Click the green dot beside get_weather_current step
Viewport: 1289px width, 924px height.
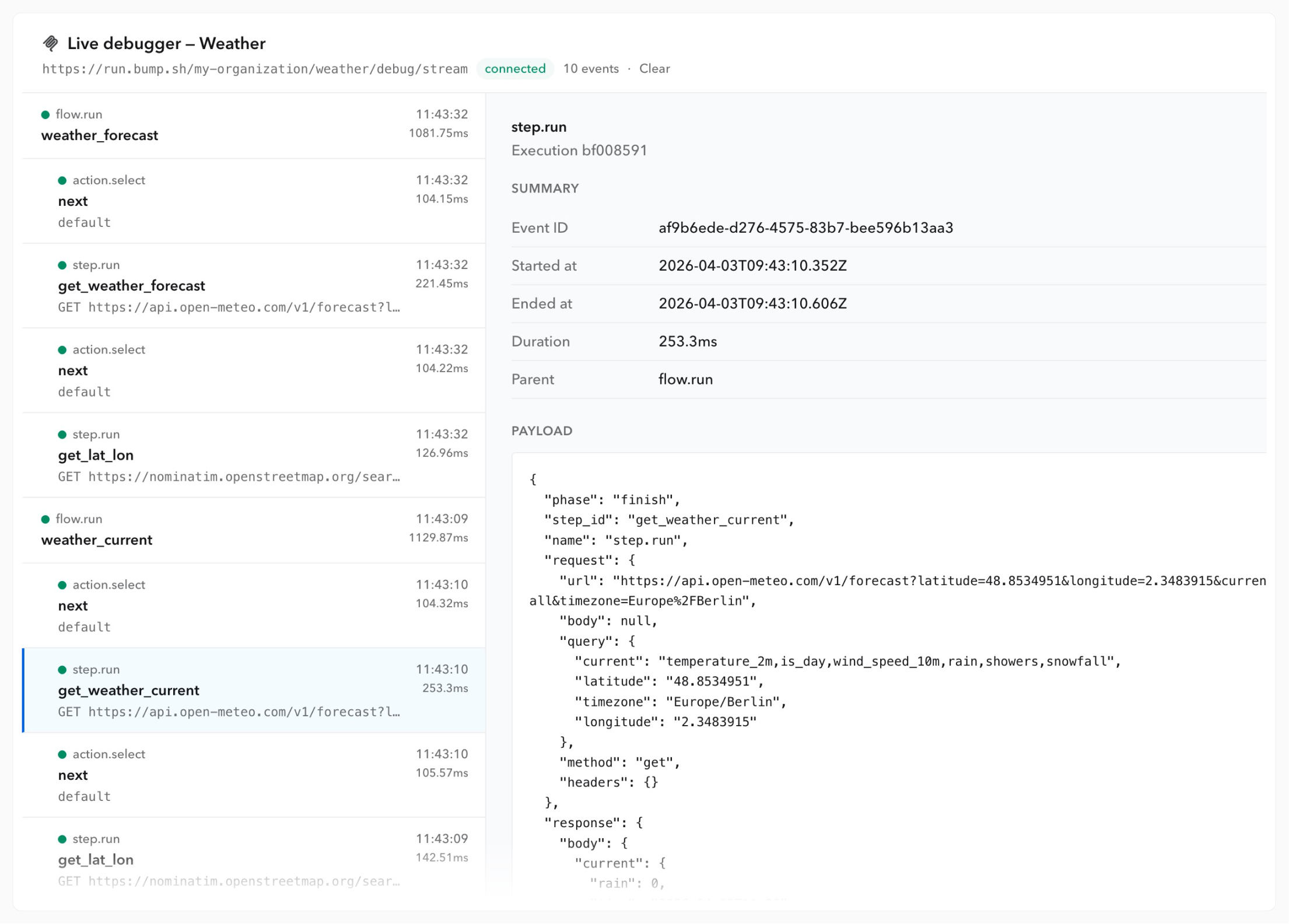pos(62,670)
